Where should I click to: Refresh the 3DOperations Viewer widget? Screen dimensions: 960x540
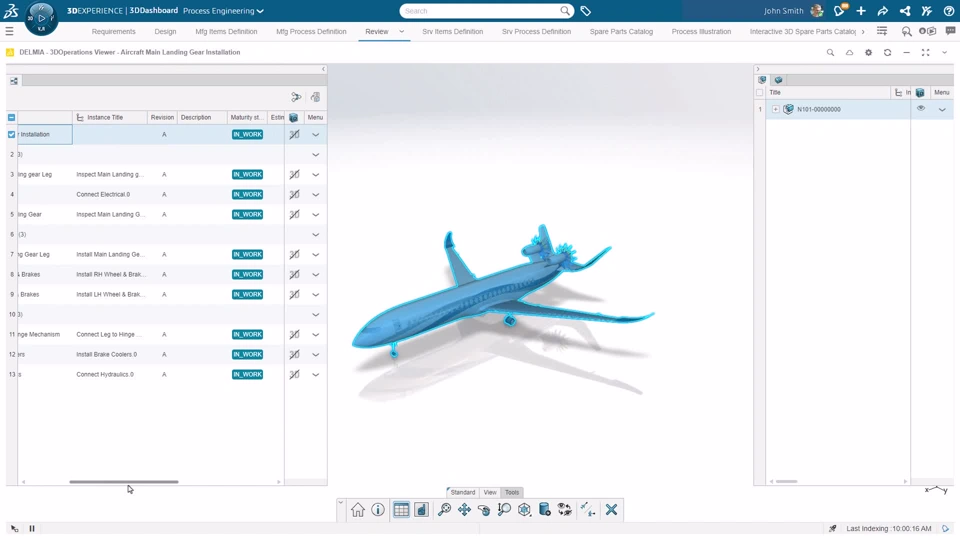click(x=887, y=53)
